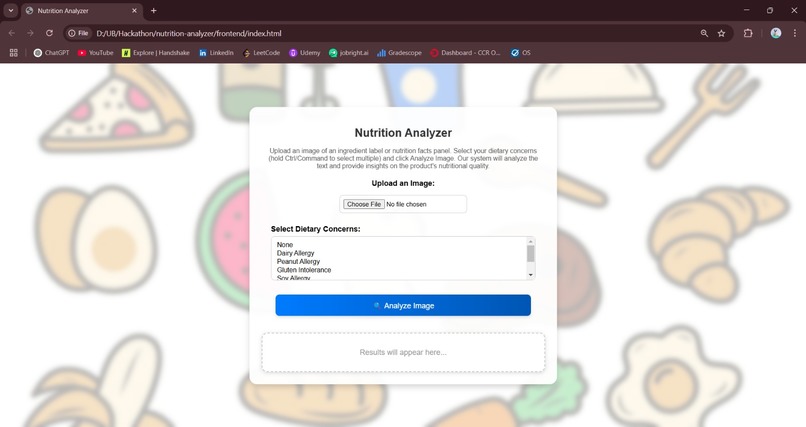Screen dimensions: 806x427
Task: Select Dairy Allergy in the list
Action: 296,253
